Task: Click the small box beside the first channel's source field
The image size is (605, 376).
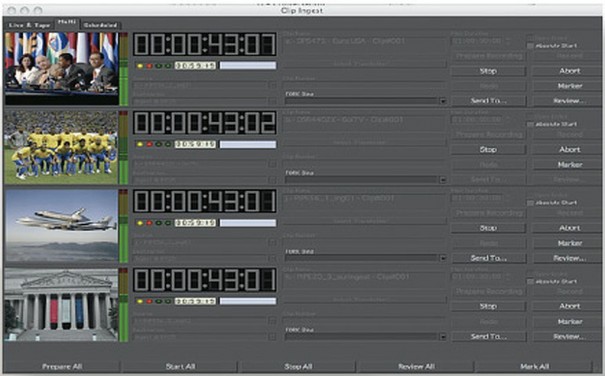Action: tap(273, 85)
